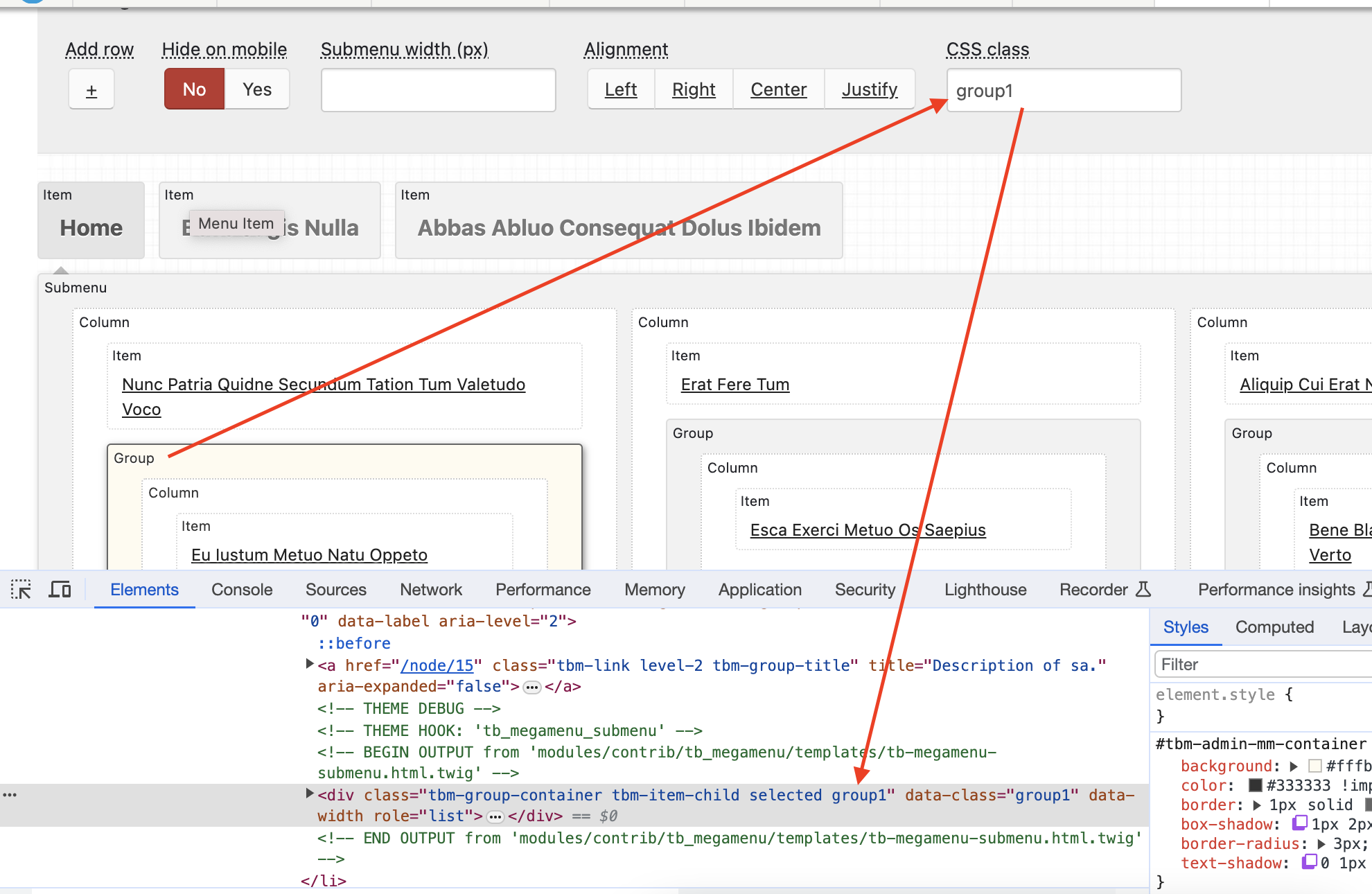Click the Right alignment icon
This screenshot has width=1372, height=894.
click(x=693, y=90)
